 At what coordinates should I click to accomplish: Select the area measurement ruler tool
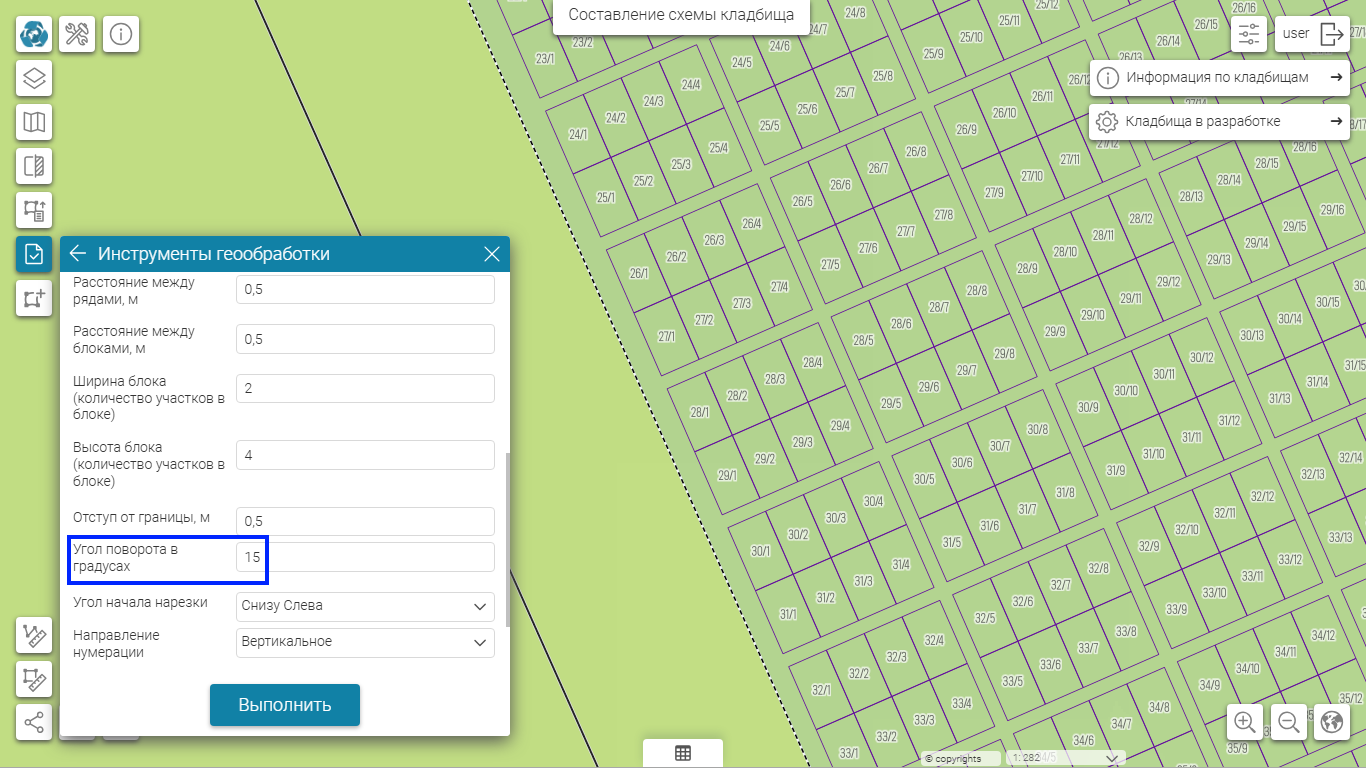click(x=34, y=679)
